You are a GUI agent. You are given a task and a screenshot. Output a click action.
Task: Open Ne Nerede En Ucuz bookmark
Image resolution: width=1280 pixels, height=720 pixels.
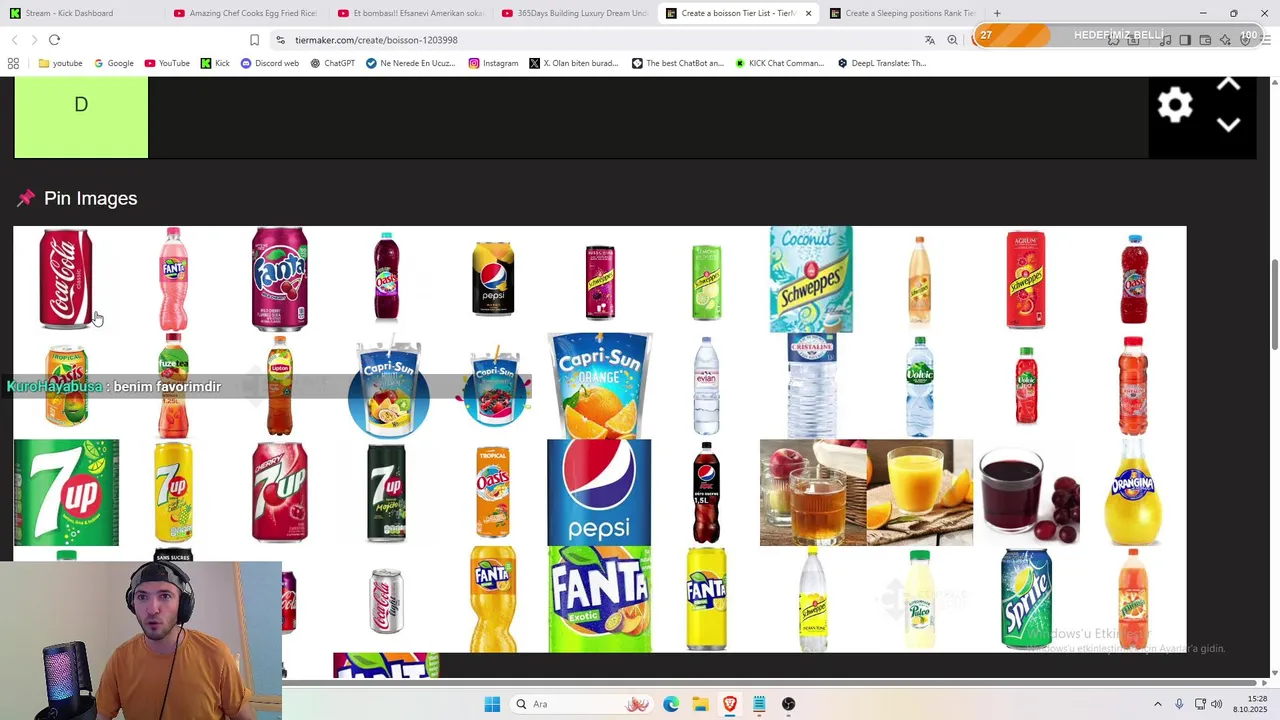pos(410,63)
